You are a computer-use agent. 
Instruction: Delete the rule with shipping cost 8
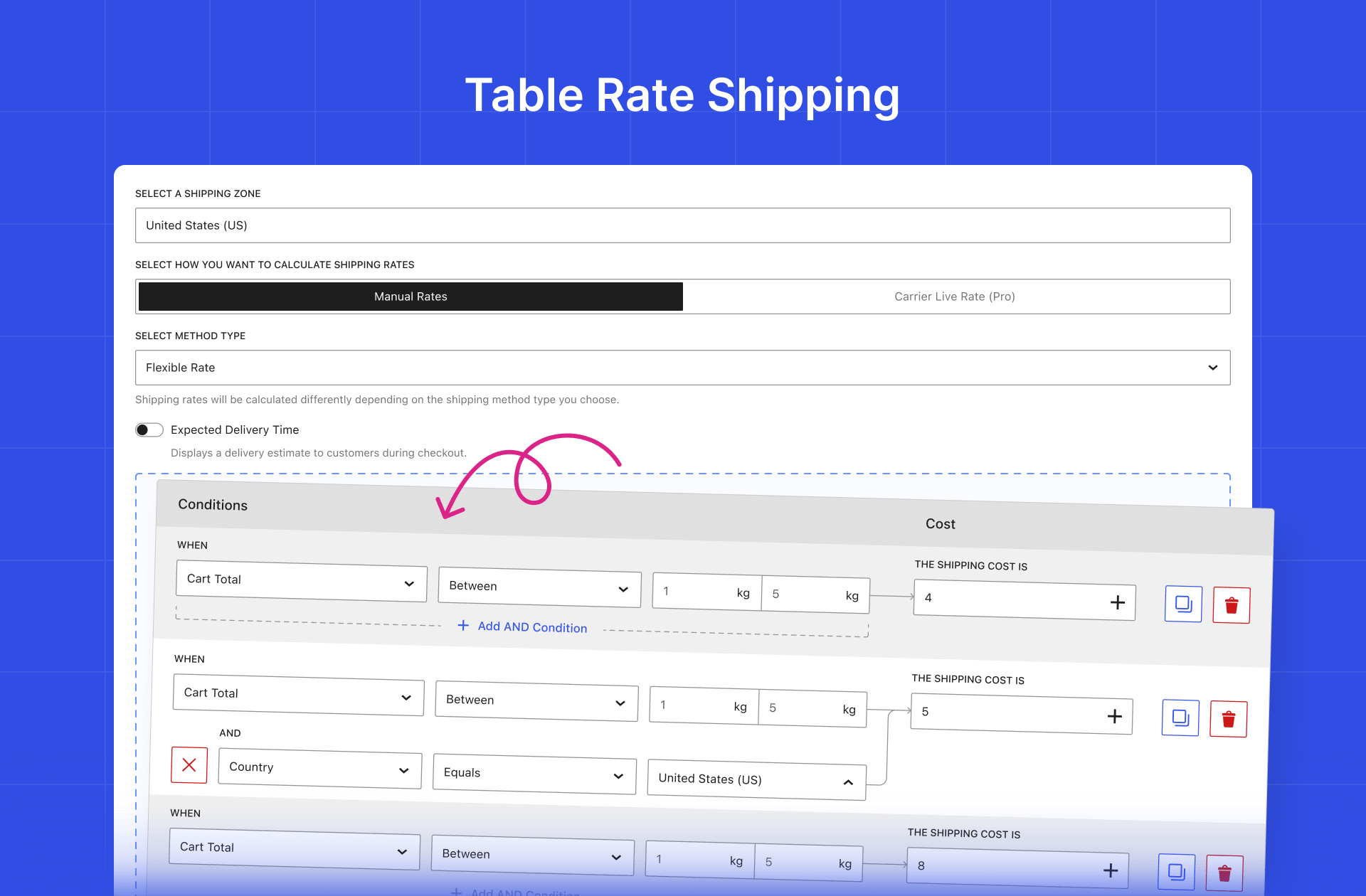1224,873
